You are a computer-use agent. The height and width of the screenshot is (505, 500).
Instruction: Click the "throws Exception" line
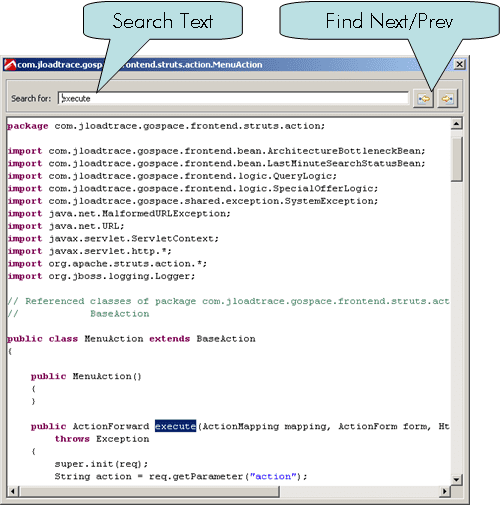(102, 439)
